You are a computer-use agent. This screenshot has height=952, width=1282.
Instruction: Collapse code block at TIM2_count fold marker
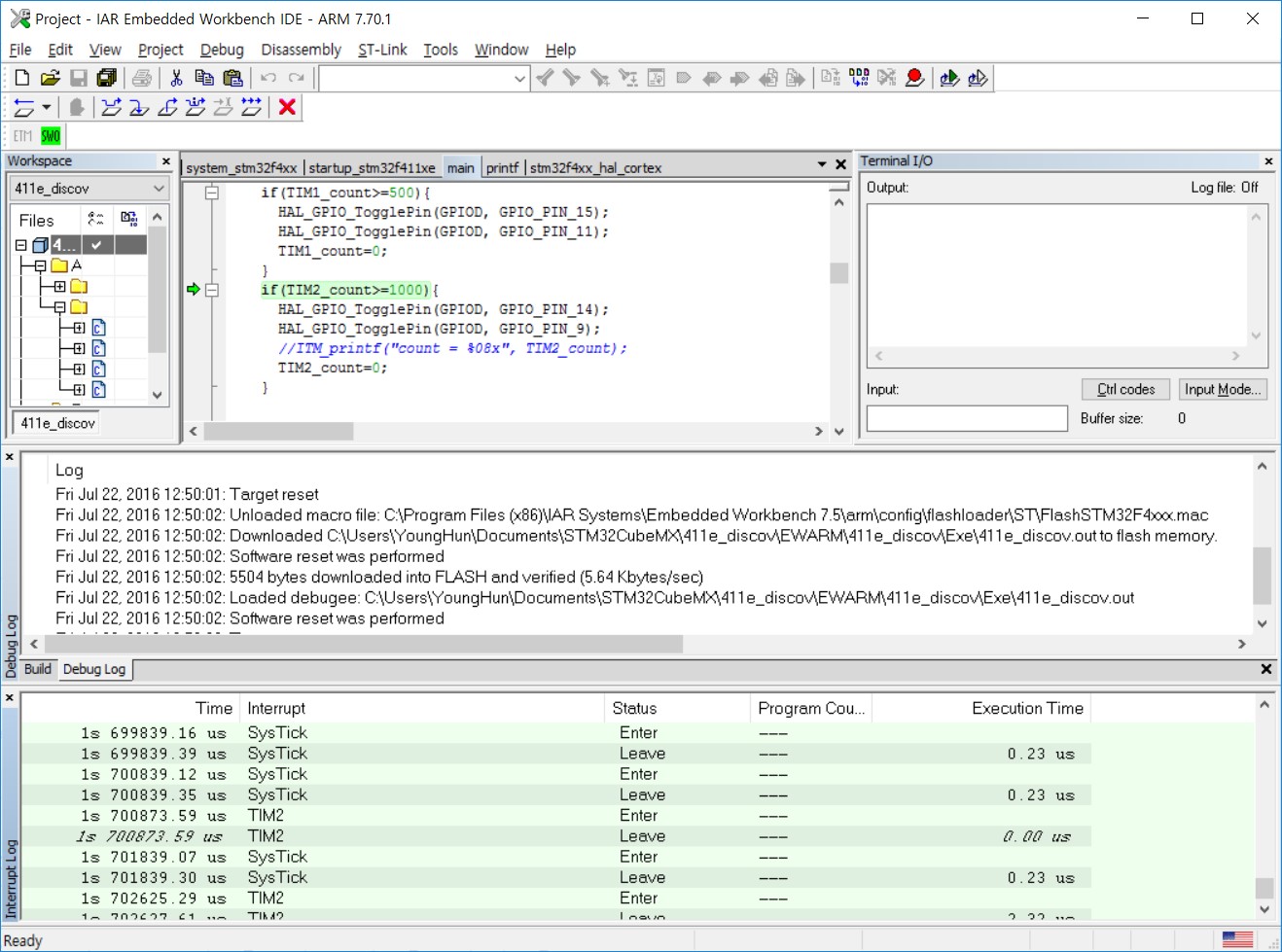[212, 290]
